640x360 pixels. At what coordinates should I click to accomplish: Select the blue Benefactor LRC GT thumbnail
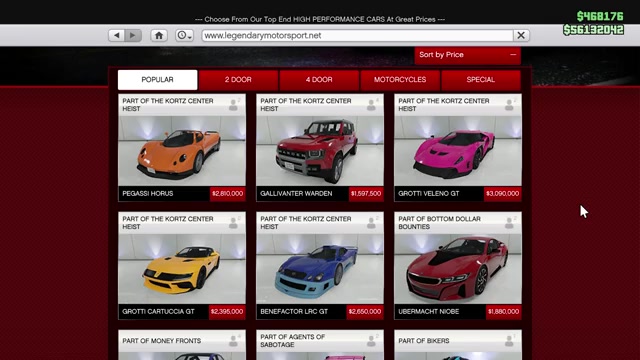320,269
